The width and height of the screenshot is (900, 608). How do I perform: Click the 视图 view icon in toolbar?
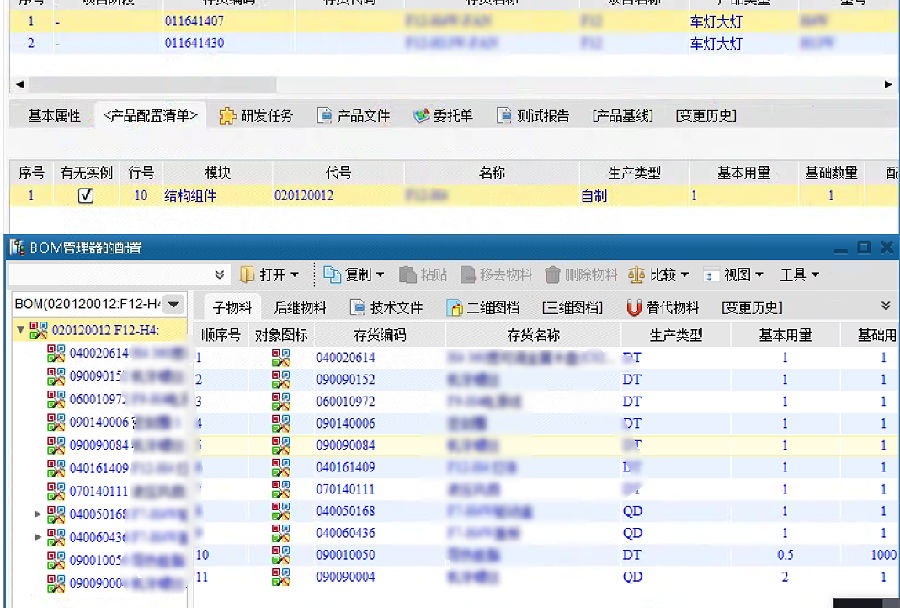click(711, 274)
